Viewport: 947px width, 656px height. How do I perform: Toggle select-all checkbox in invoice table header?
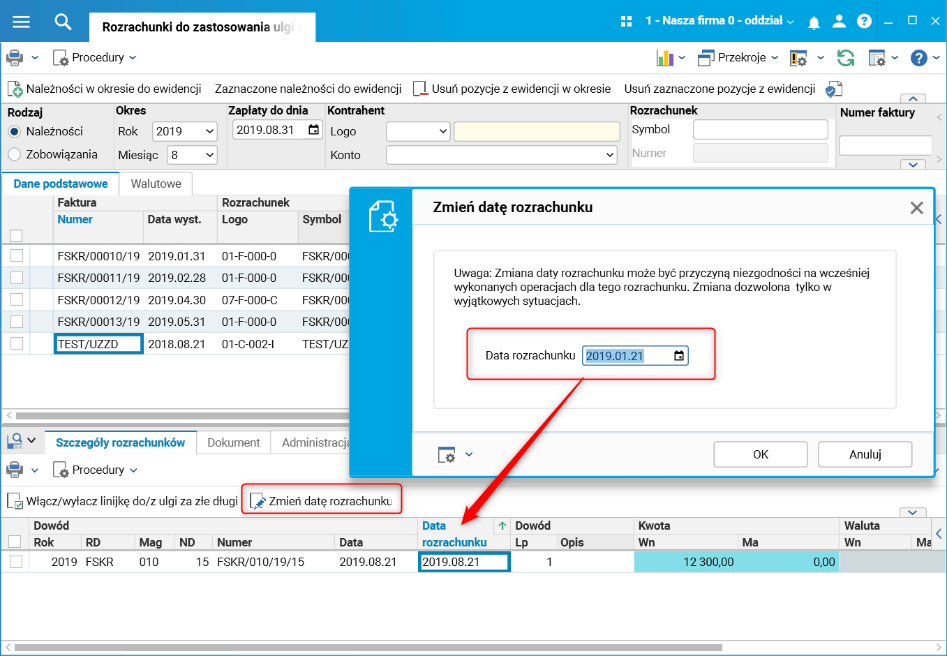tap(16, 235)
